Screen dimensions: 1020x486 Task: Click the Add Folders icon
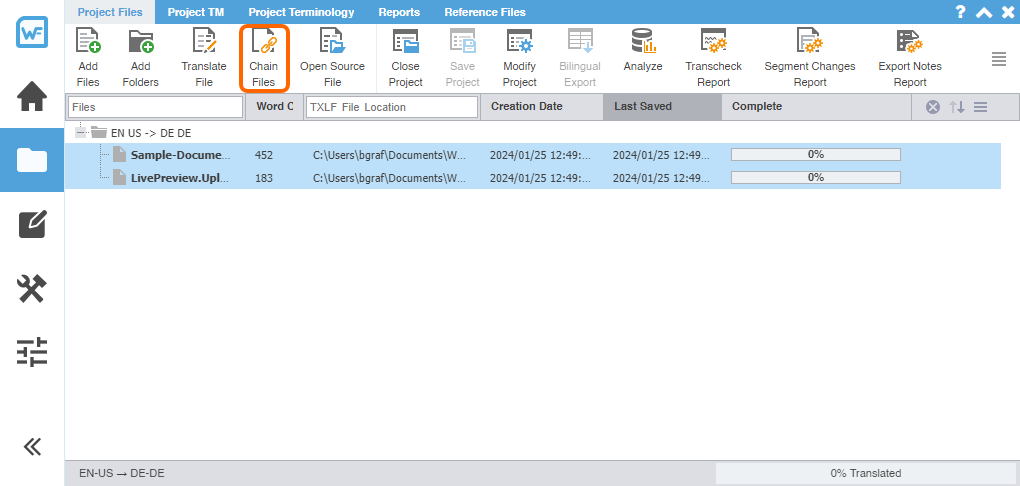pyautogui.click(x=140, y=43)
